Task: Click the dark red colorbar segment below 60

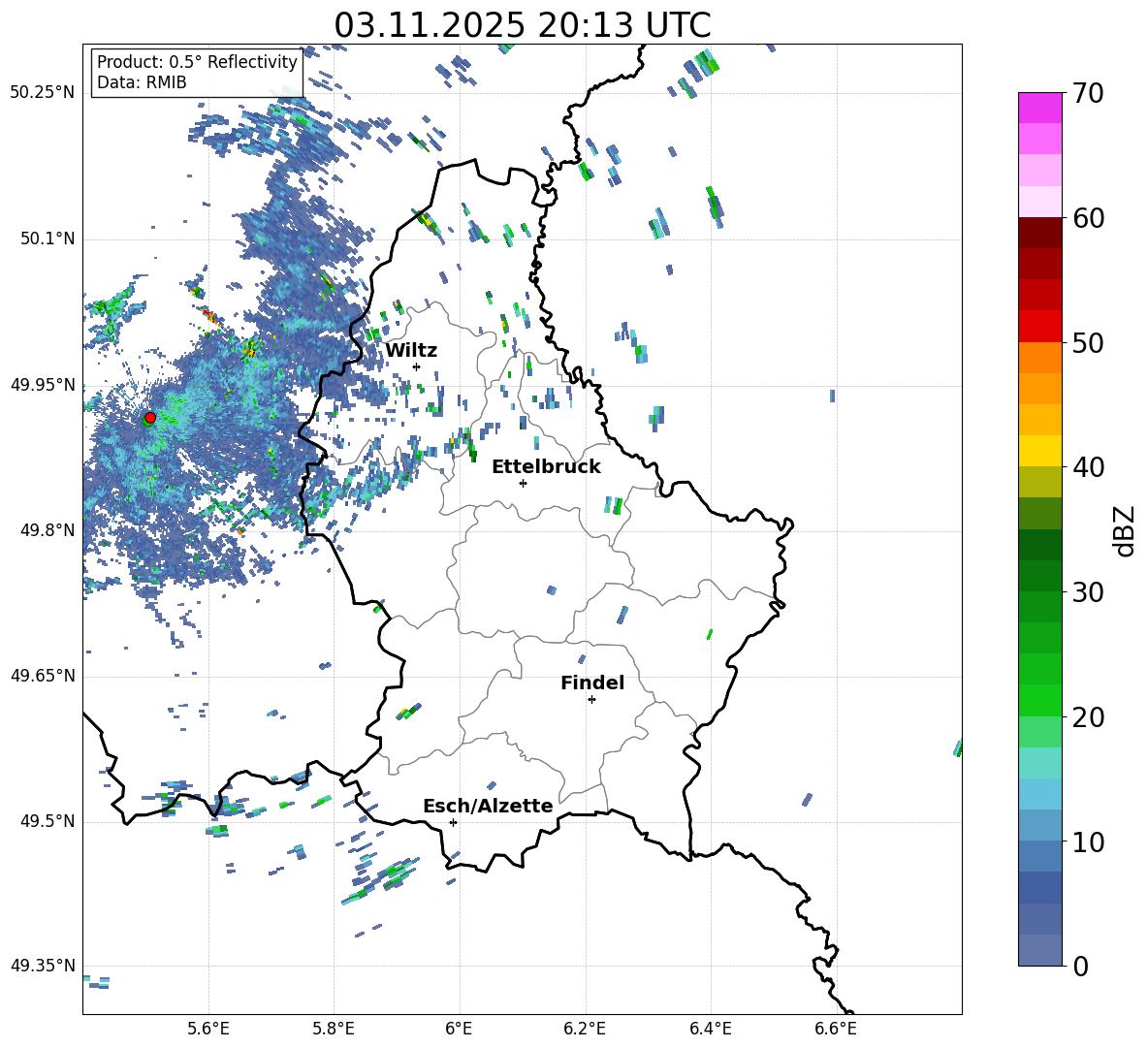Action: pos(1039,233)
